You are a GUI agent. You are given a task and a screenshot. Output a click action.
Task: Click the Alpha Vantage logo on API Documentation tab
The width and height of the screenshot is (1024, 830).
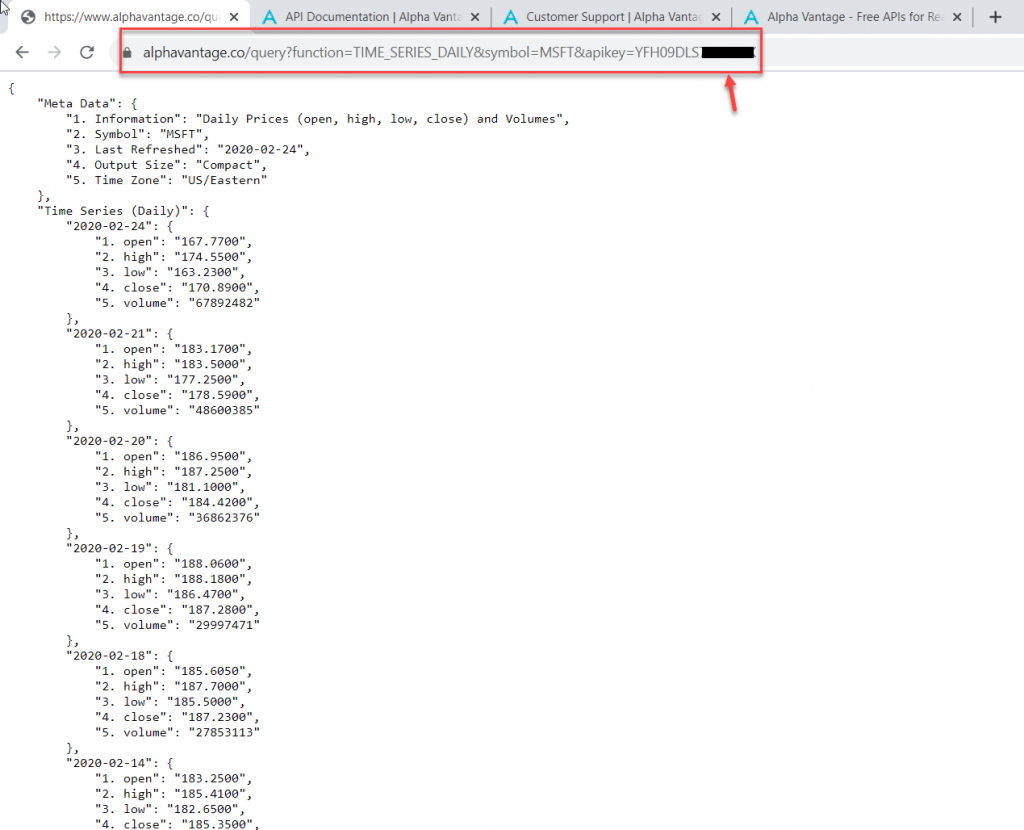269,17
